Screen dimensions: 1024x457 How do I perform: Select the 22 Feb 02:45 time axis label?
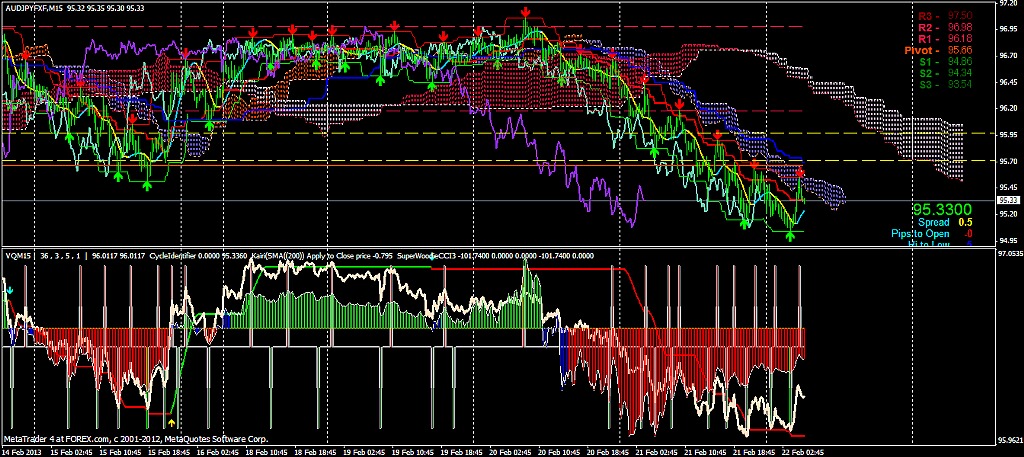click(x=801, y=452)
